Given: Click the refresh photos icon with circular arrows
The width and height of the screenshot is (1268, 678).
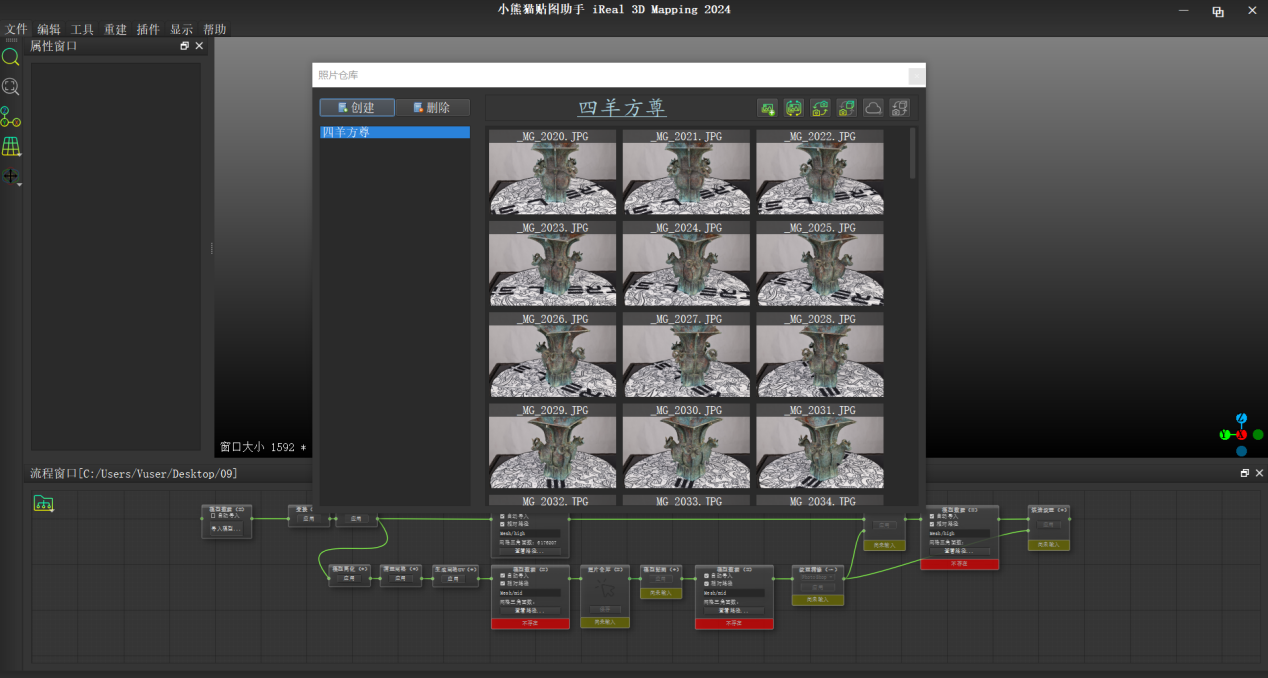Looking at the screenshot, I should tap(794, 107).
